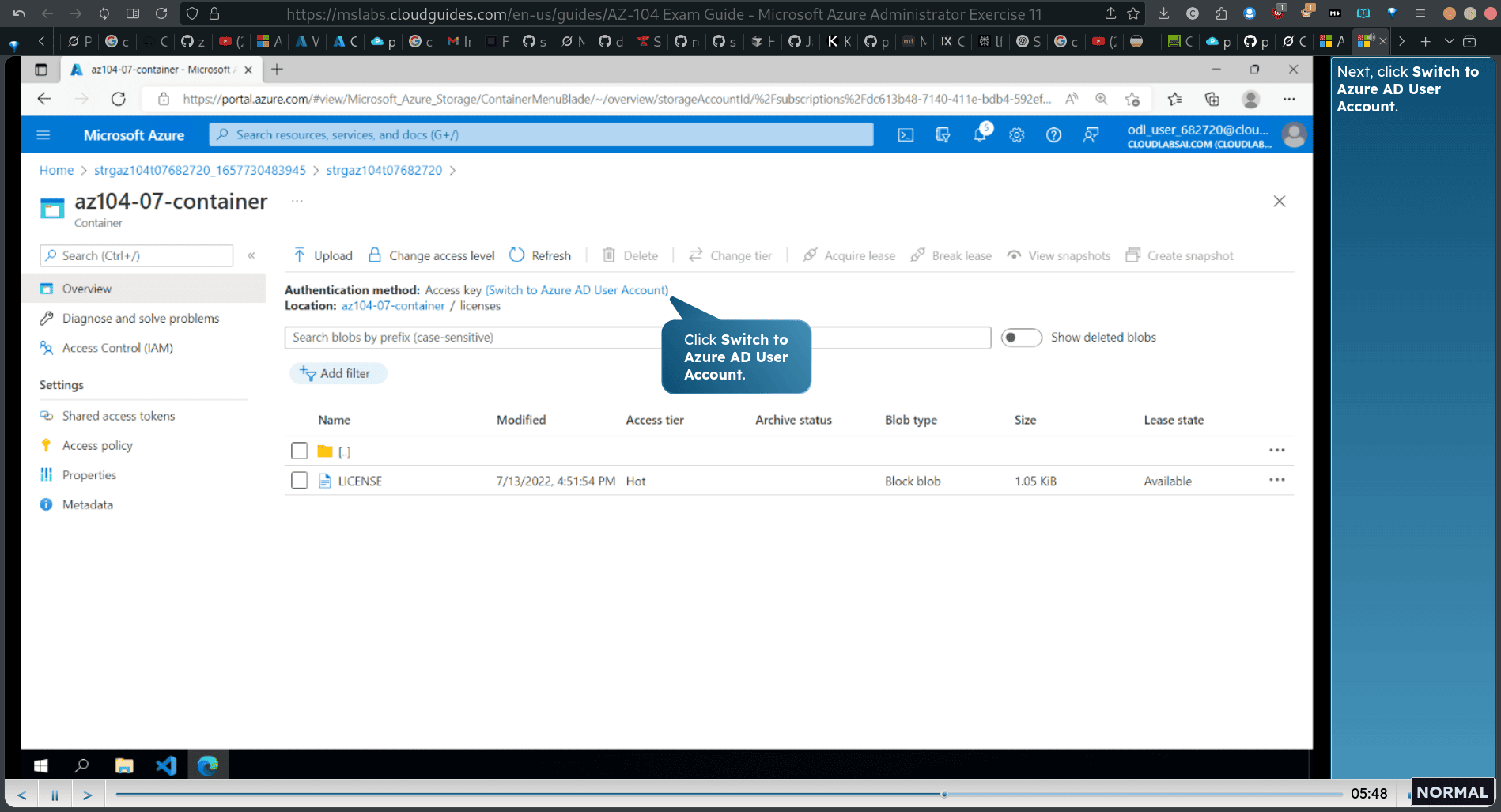Open File Explorer from the taskbar
The width and height of the screenshot is (1501, 812).
tap(124, 765)
